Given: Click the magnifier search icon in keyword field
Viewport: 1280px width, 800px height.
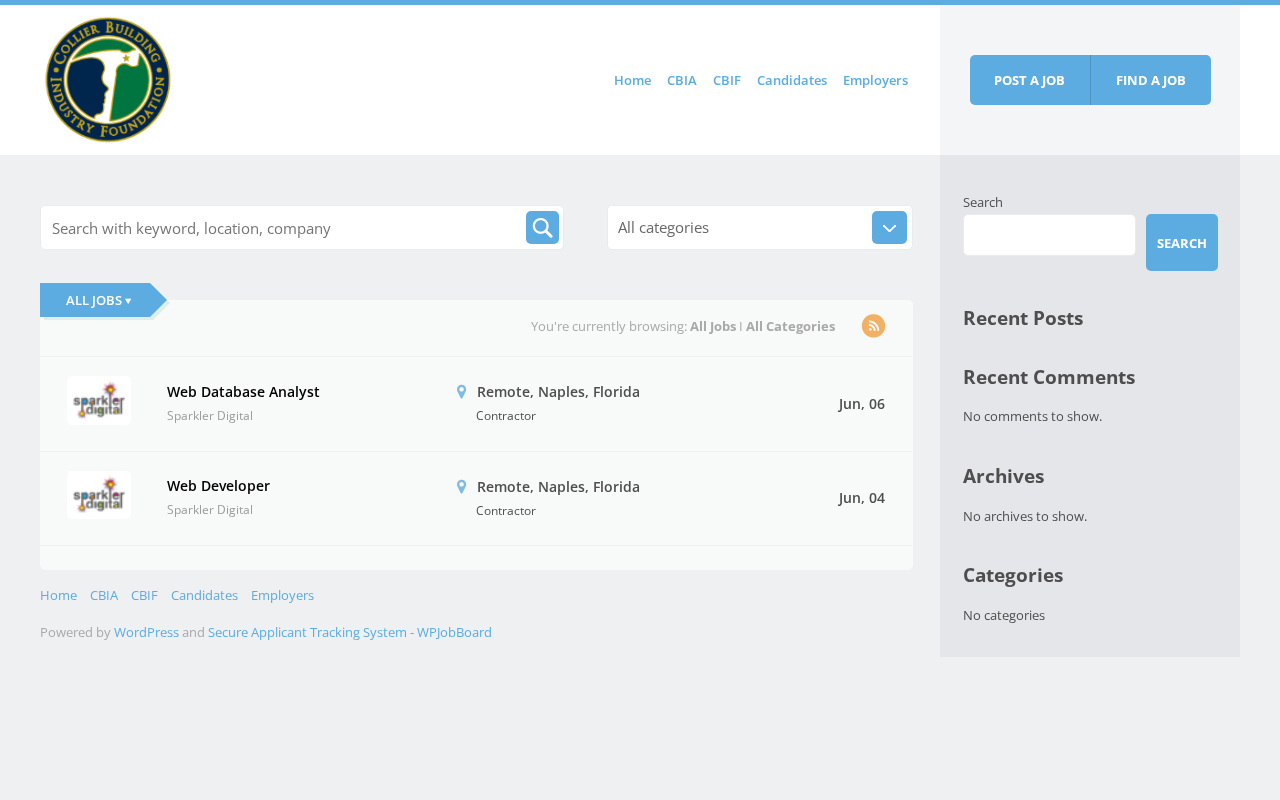Looking at the screenshot, I should click(x=542, y=228).
